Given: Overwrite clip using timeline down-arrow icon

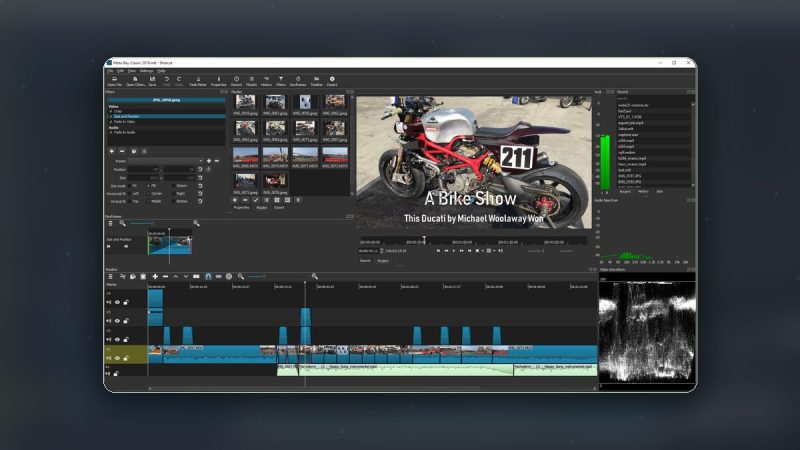Looking at the screenshot, I should tap(186, 276).
